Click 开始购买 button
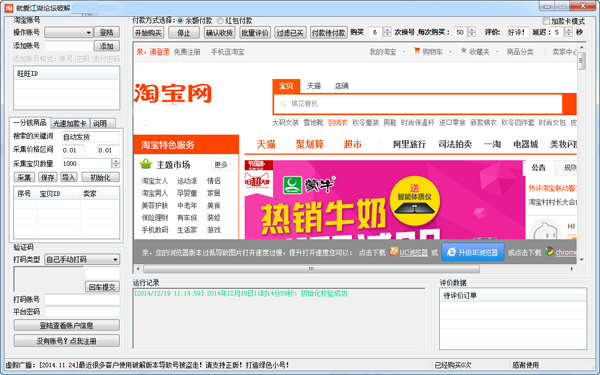Viewport: 600px width, 375px height. click(148, 33)
